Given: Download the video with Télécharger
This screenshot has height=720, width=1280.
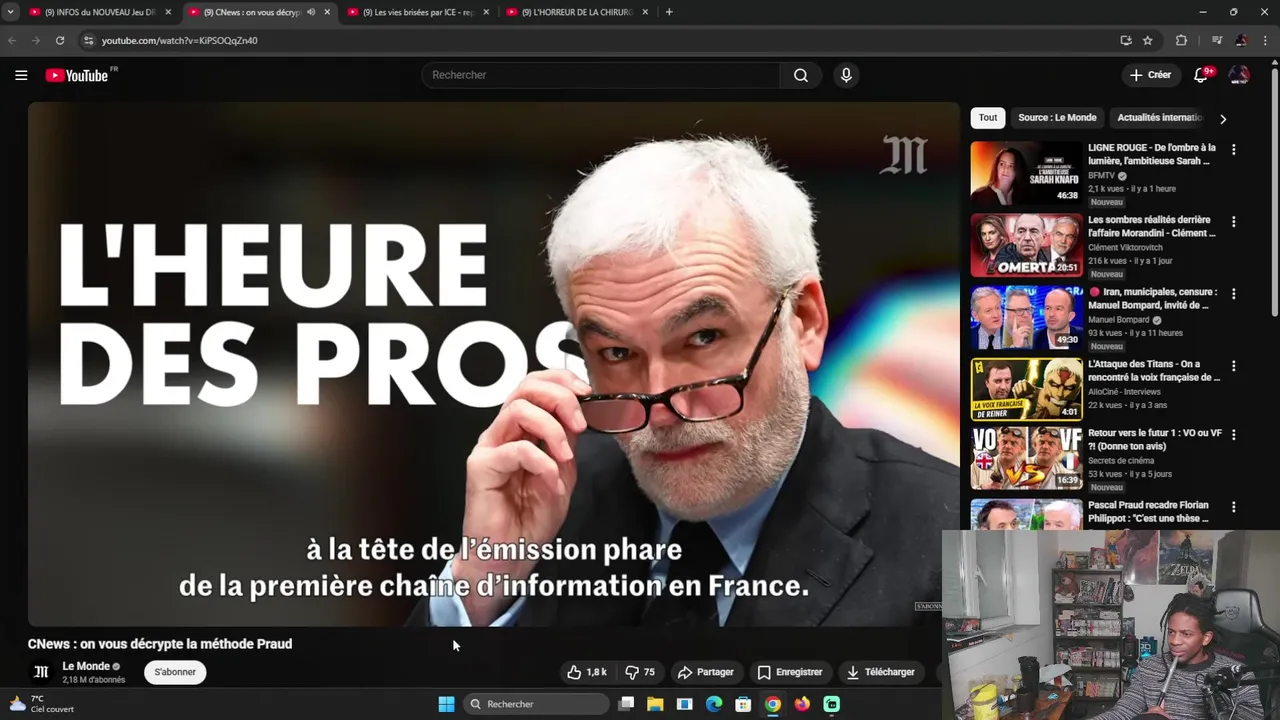Looking at the screenshot, I should pos(881,672).
